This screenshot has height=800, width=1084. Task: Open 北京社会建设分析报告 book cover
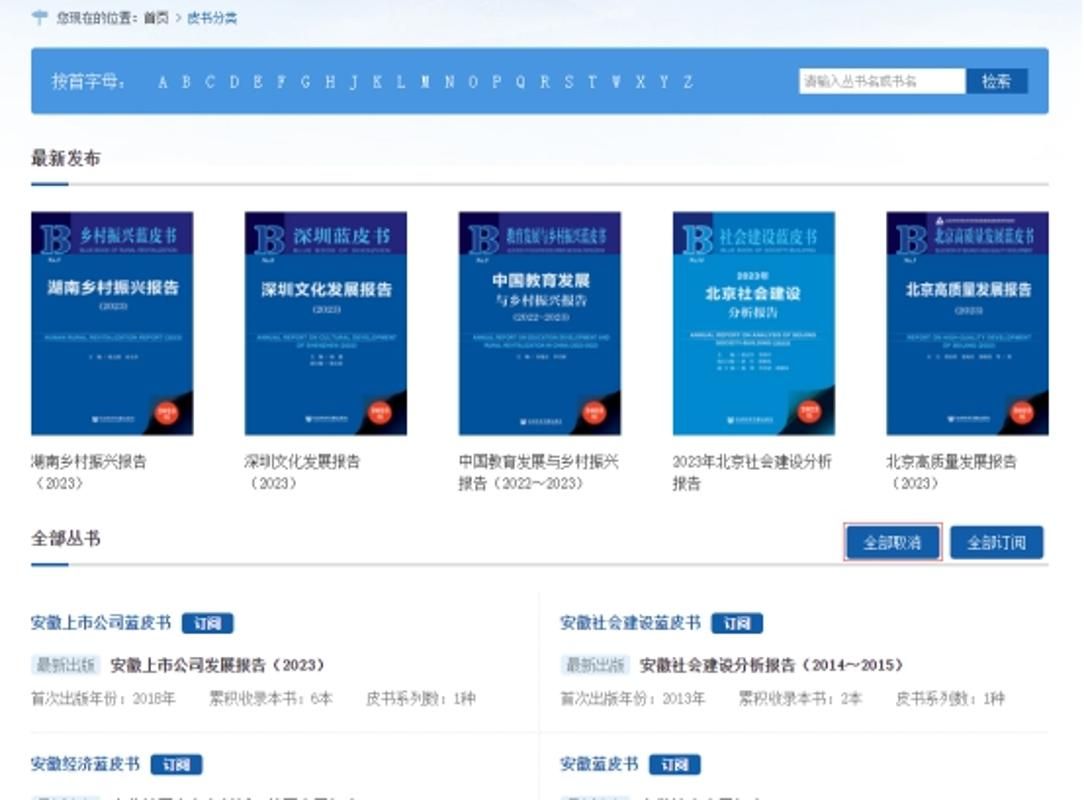click(754, 323)
